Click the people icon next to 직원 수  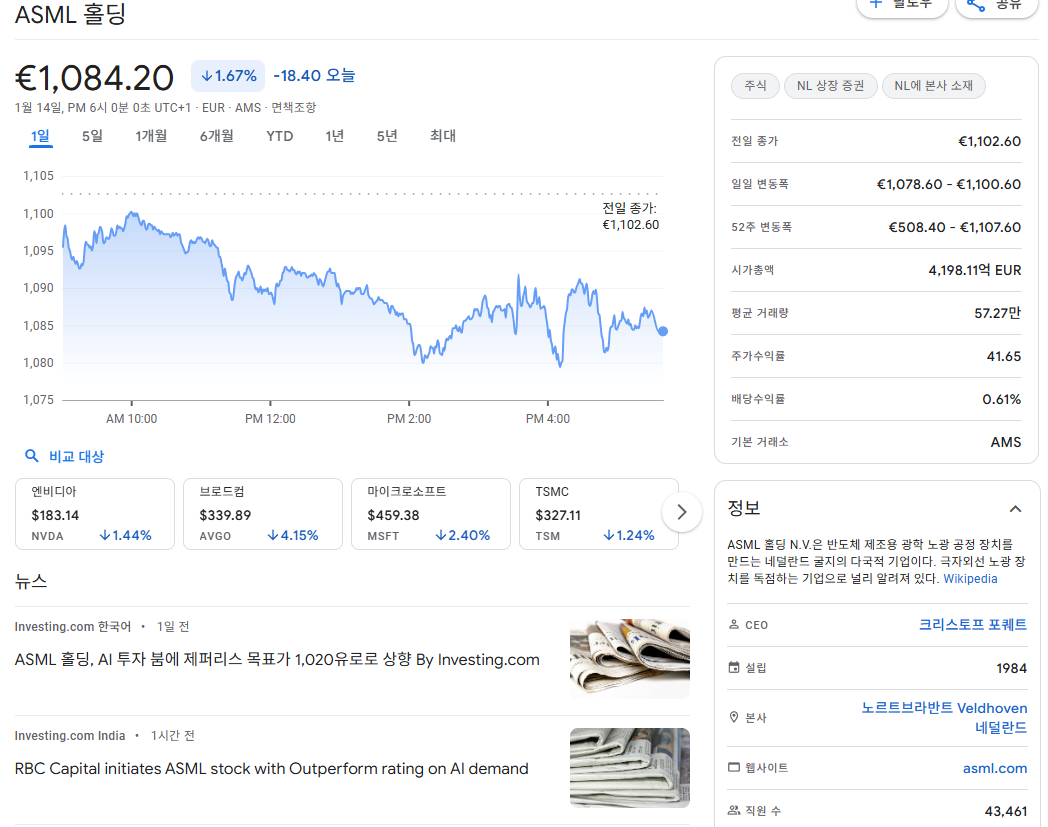[x=734, y=810]
